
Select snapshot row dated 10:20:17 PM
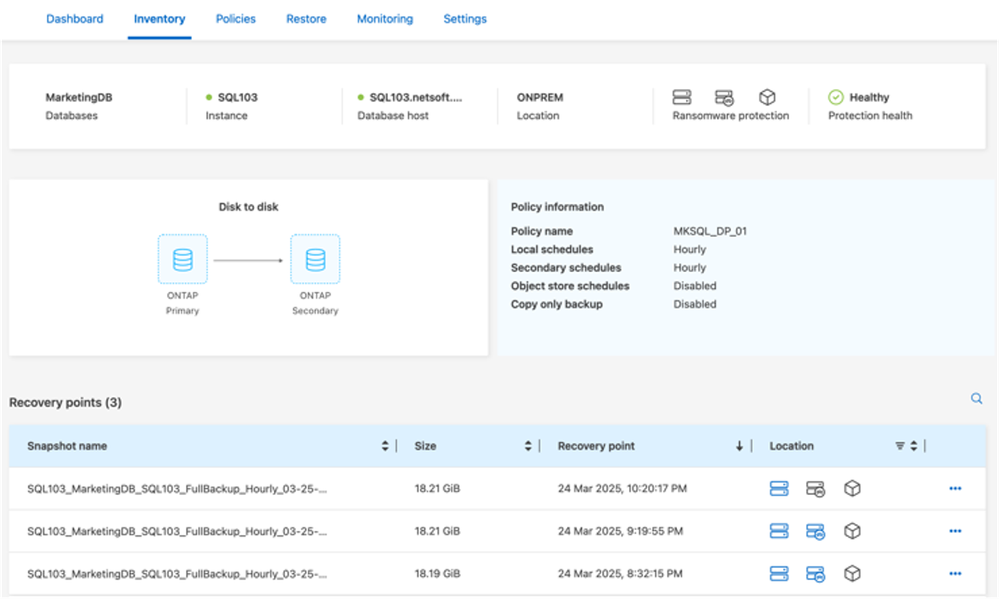pos(497,489)
